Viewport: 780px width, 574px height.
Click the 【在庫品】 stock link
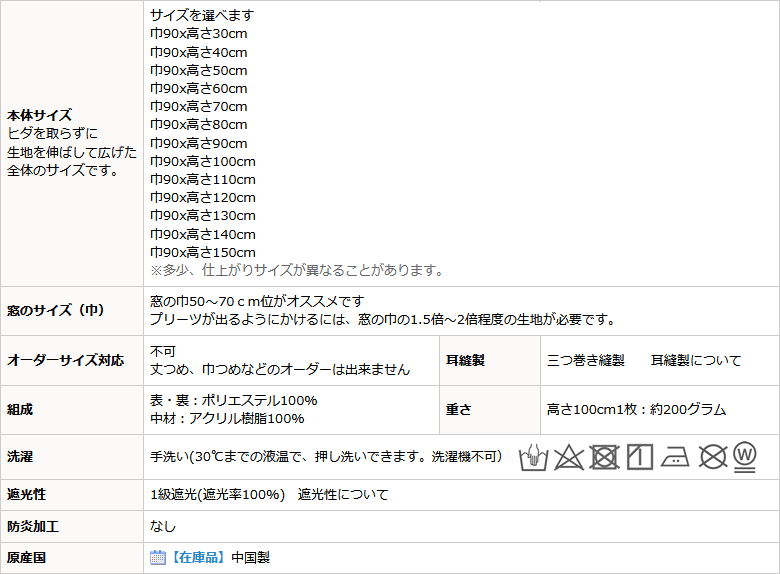tap(197, 558)
